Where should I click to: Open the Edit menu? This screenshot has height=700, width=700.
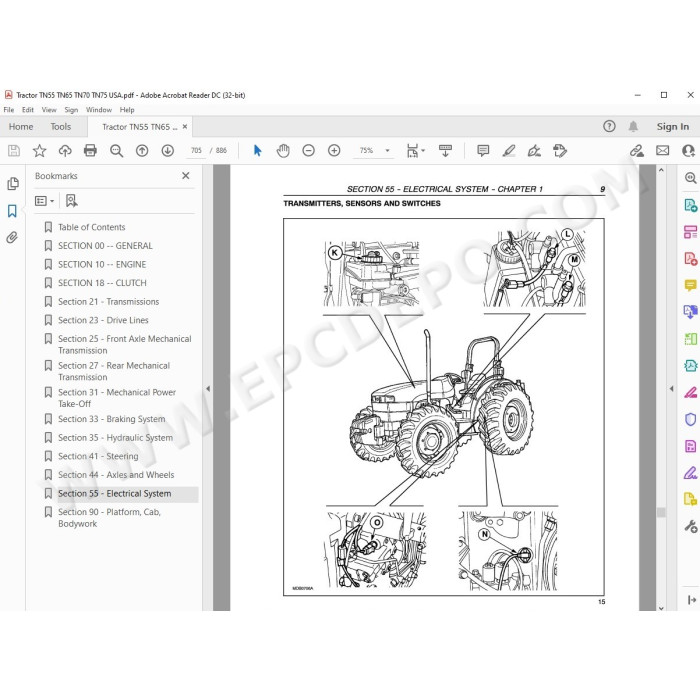pos(28,110)
